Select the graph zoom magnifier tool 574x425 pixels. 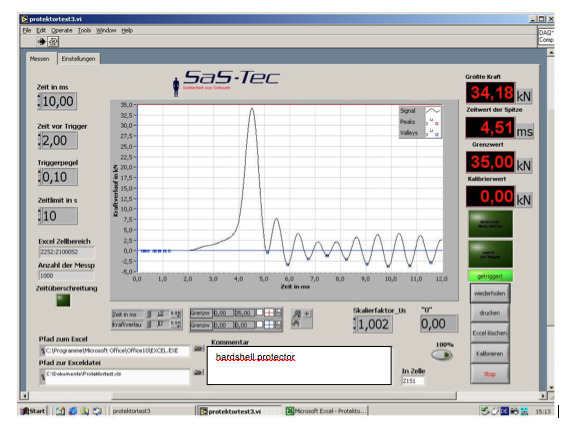297,314
